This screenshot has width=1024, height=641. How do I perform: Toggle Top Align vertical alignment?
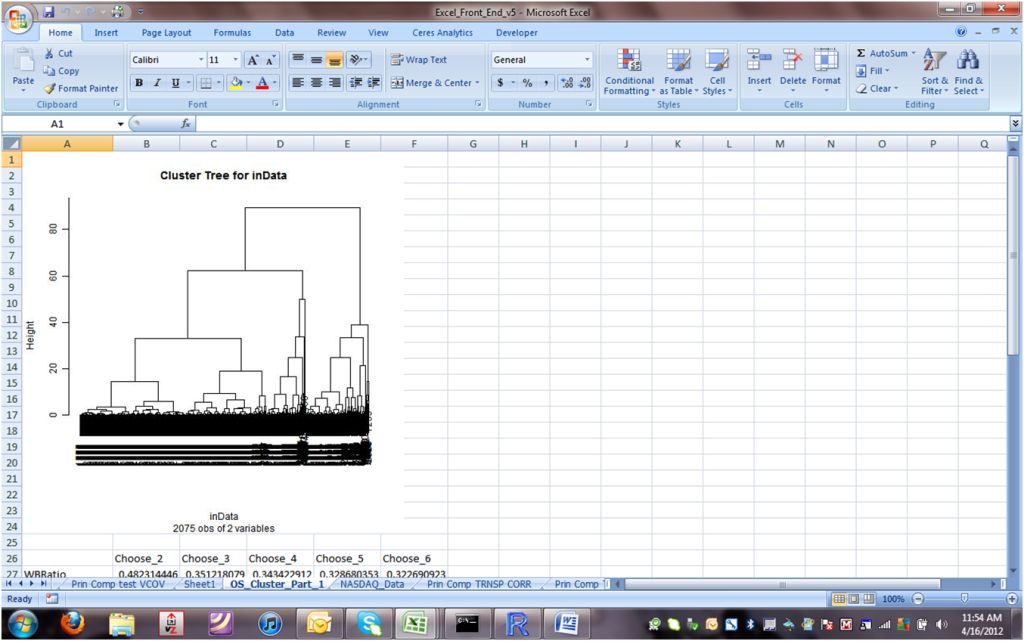[298, 60]
